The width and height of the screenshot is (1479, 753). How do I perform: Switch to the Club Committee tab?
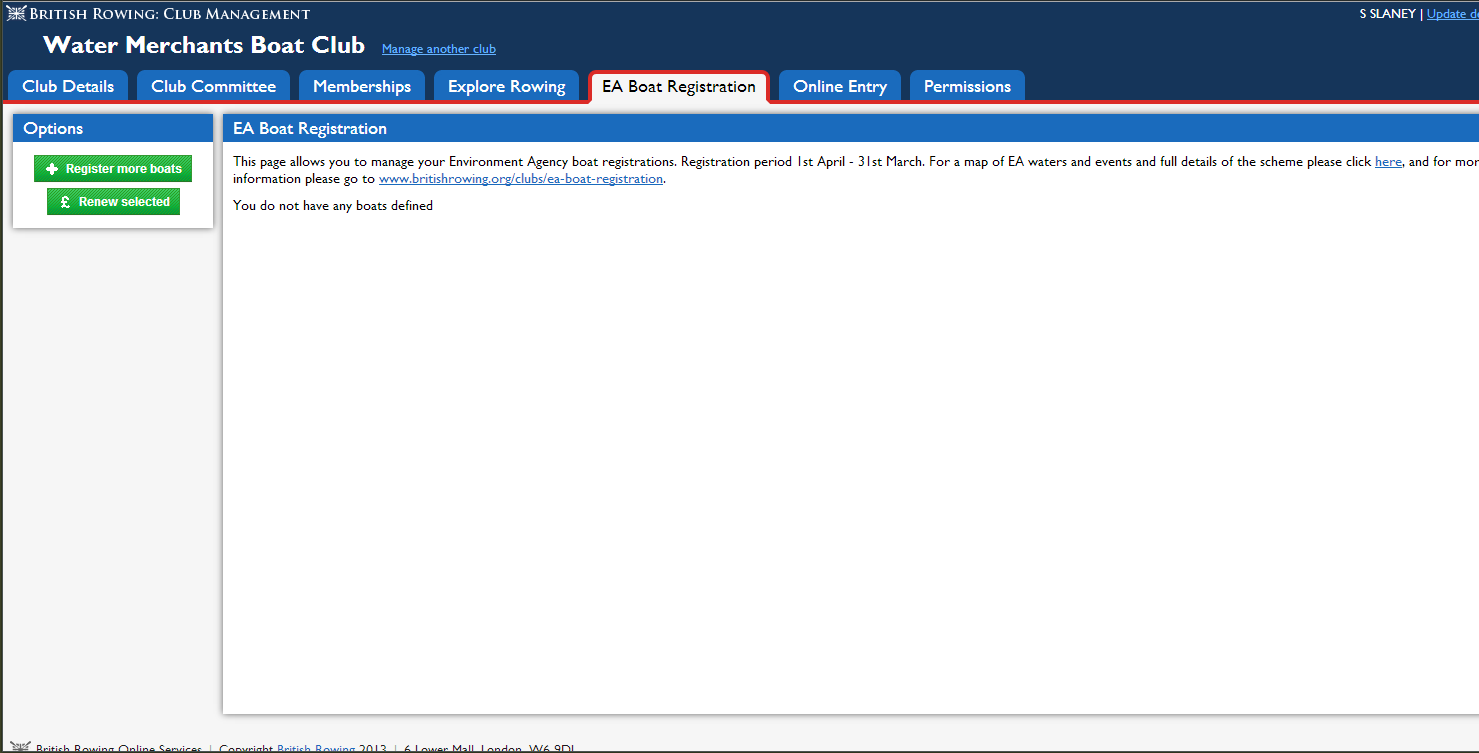tap(213, 86)
